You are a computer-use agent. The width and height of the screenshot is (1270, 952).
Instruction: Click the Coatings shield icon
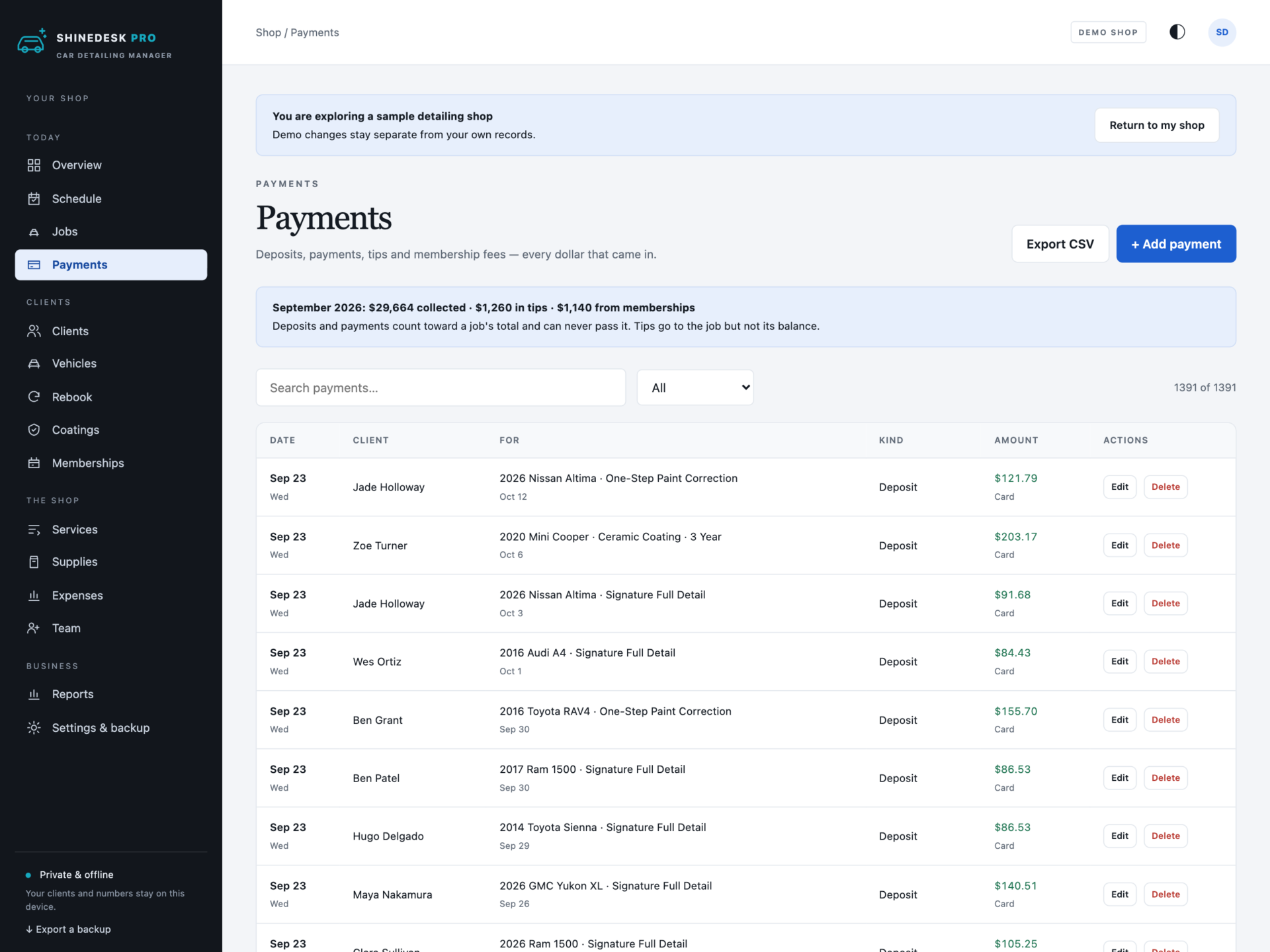[34, 430]
